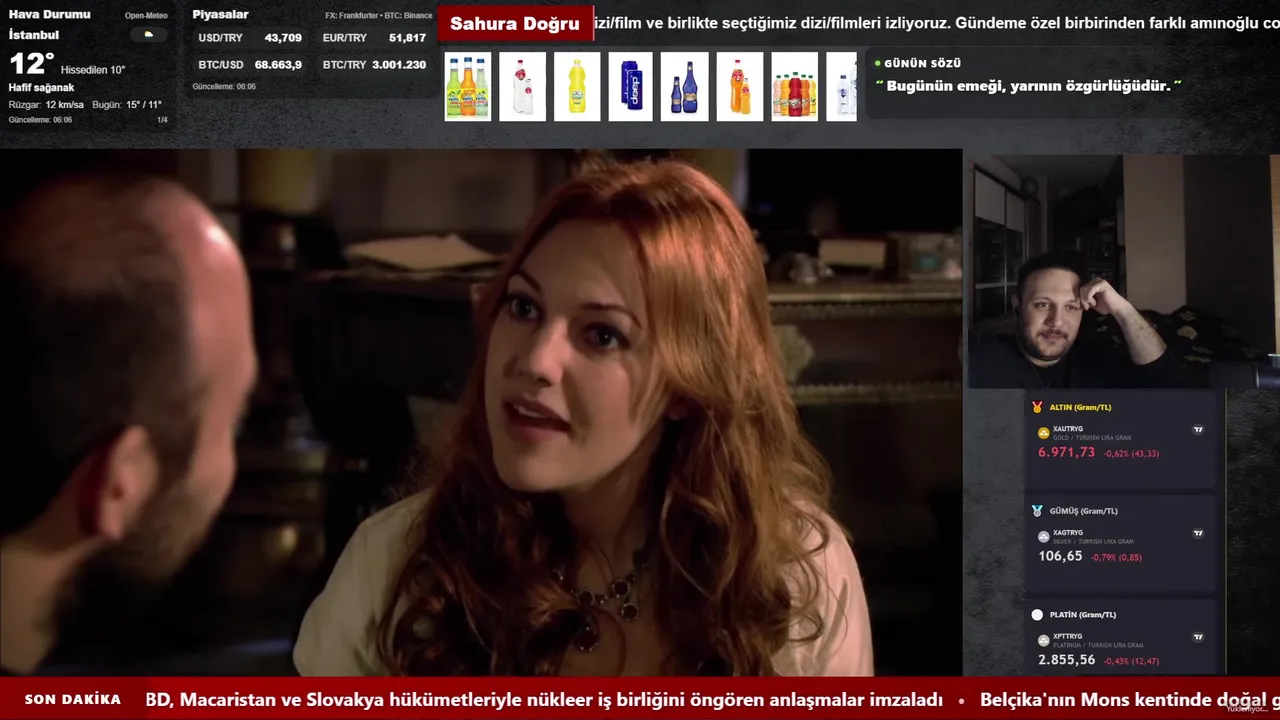The width and height of the screenshot is (1280, 720).
Task: Click the weather condition cloud icon
Action: 149,34
